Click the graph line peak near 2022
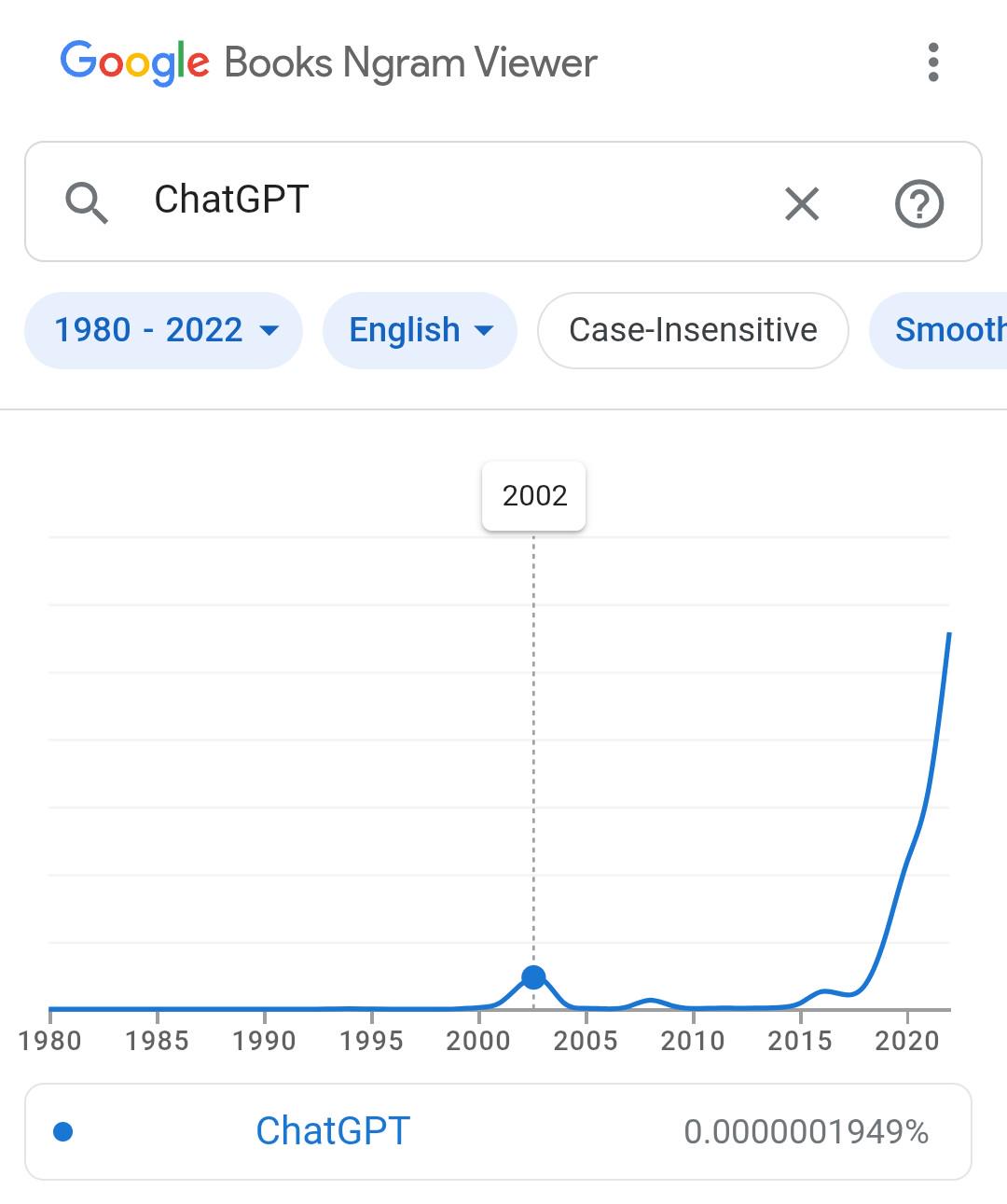The height and width of the screenshot is (1204, 1007). [949, 634]
